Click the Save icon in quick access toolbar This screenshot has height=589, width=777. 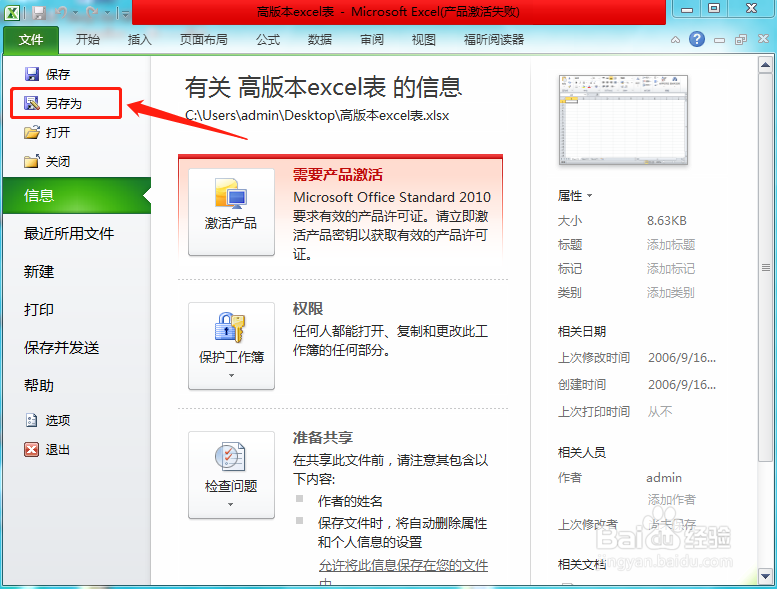tap(39, 12)
